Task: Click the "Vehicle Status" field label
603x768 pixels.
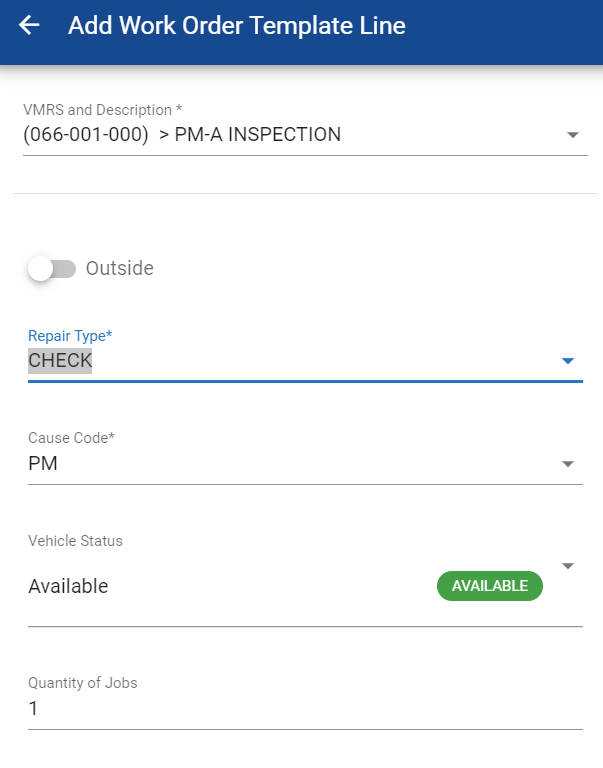Action: point(75,541)
